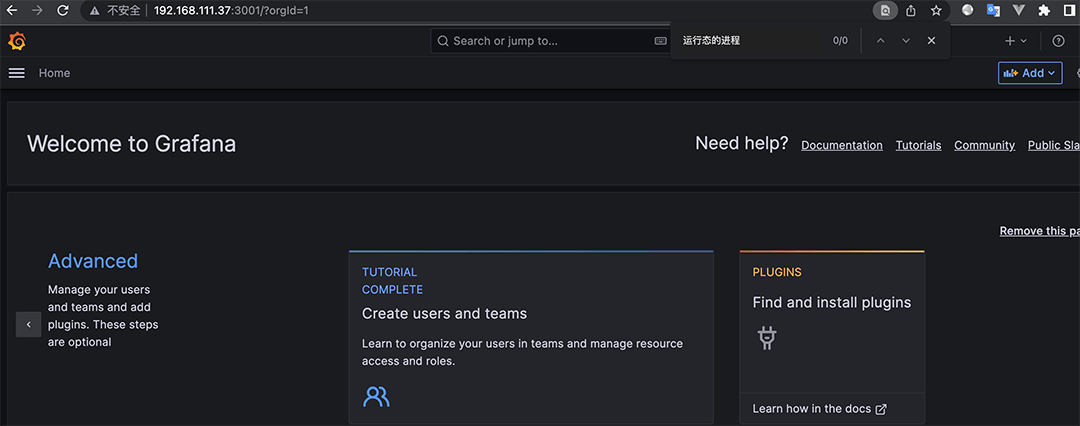
Task: Open Find and install plugins card
Action: point(832,337)
